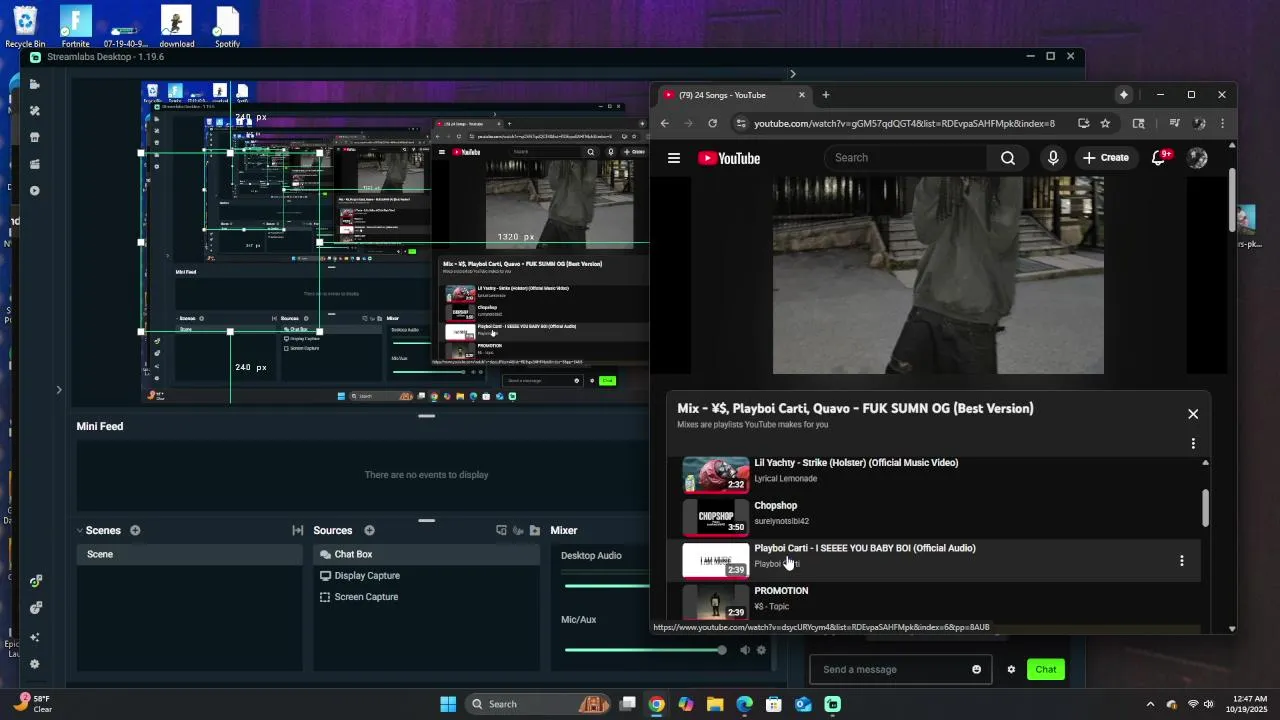Open the YouTube account avatar menu
This screenshot has width=1280, height=720.
point(1197,158)
